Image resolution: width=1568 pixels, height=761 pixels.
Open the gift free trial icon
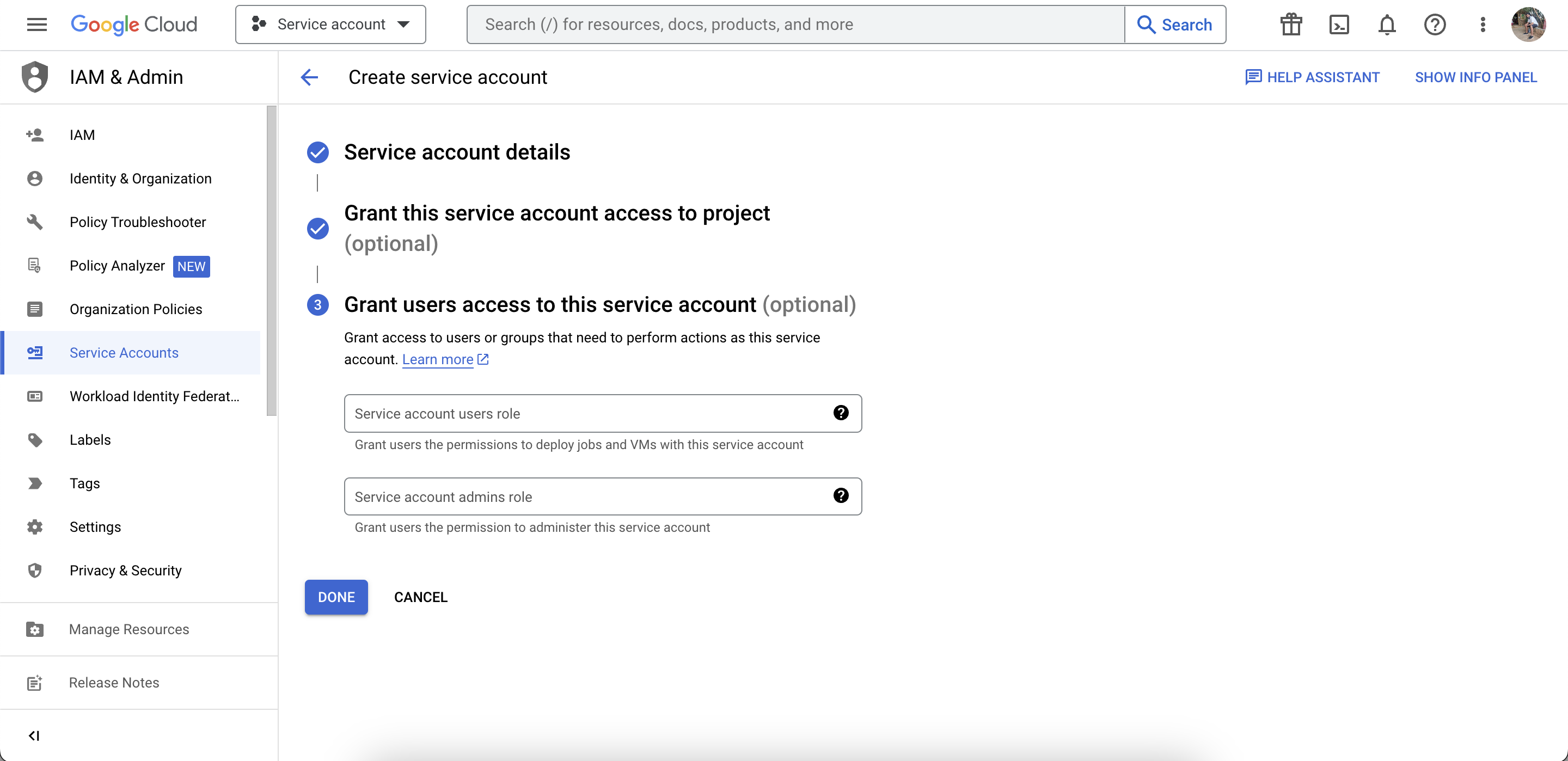click(x=1290, y=24)
